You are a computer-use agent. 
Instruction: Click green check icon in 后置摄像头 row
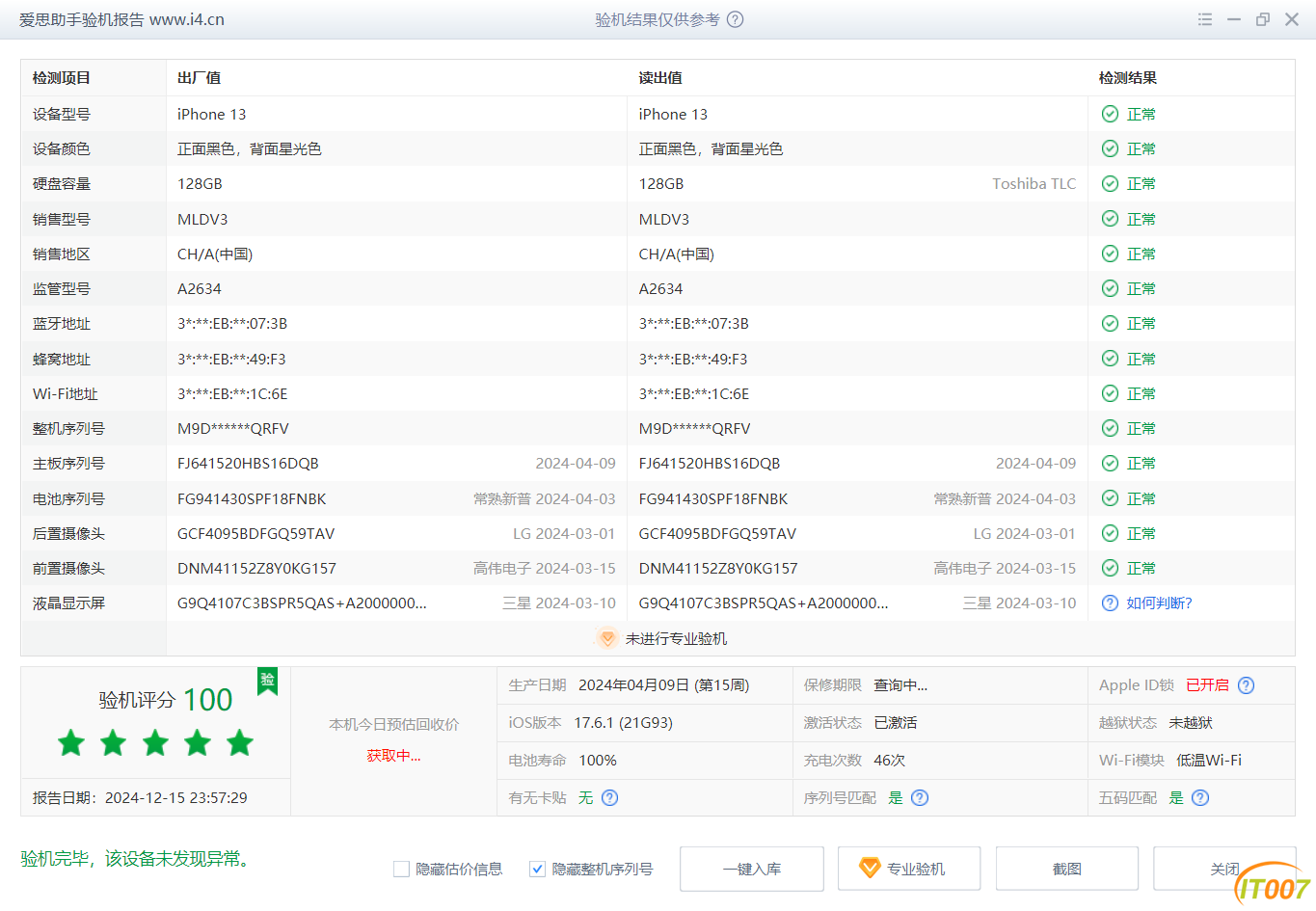click(1110, 533)
